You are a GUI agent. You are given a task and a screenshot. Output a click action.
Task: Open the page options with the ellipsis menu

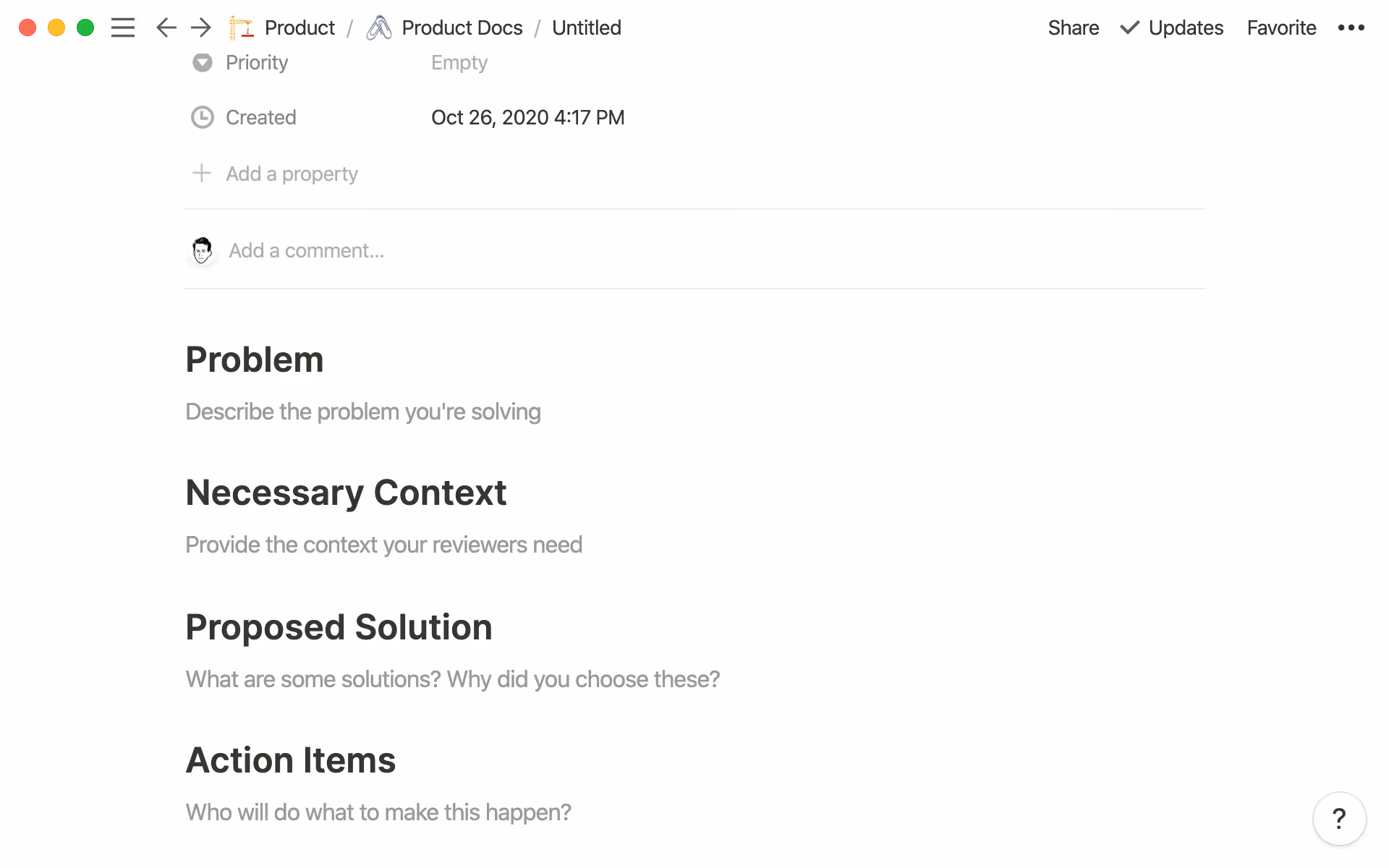(1351, 27)
